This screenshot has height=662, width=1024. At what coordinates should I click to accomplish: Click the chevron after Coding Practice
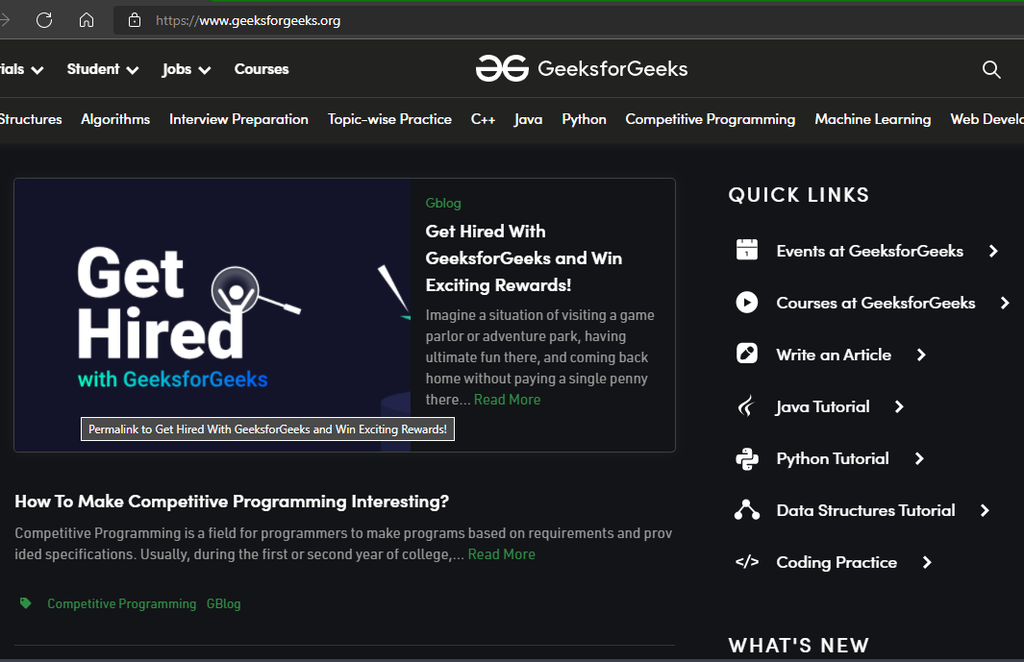[927, 562]
